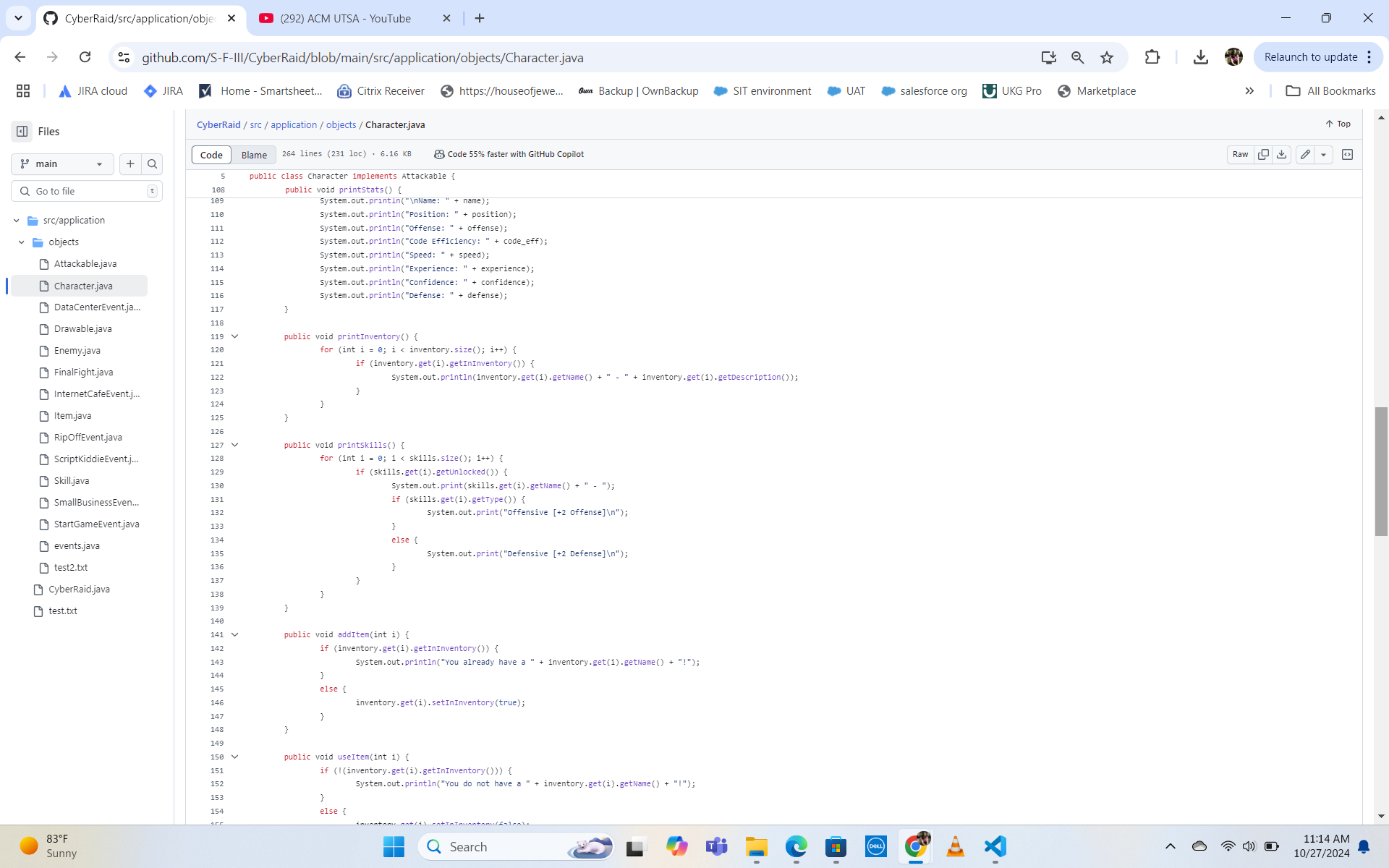Download raw file icon
The width and height of the screenshot is (1389, 868).
(x=1281, y=154)
